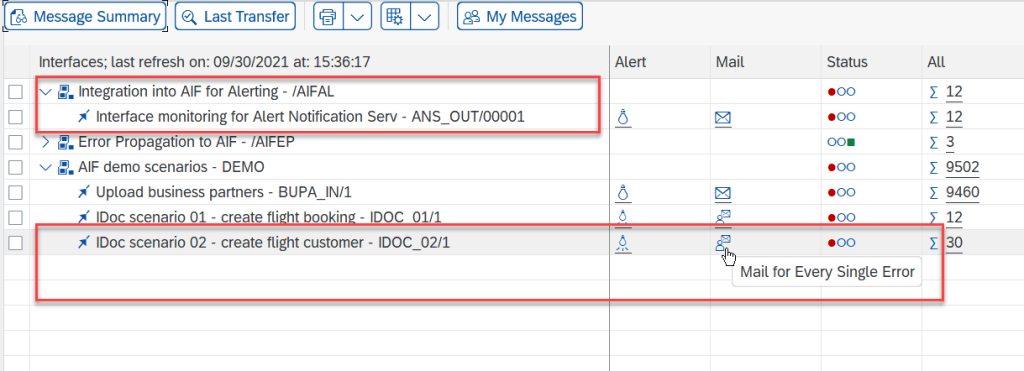Click the Message Summary button
The width and height of the screenshot is (1024, 371).
pos(85,17)
